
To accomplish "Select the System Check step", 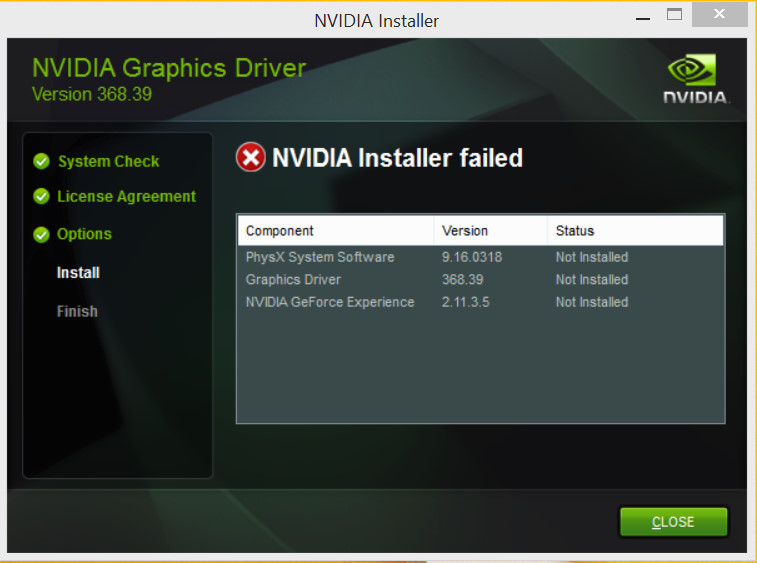I will point(109,161).
